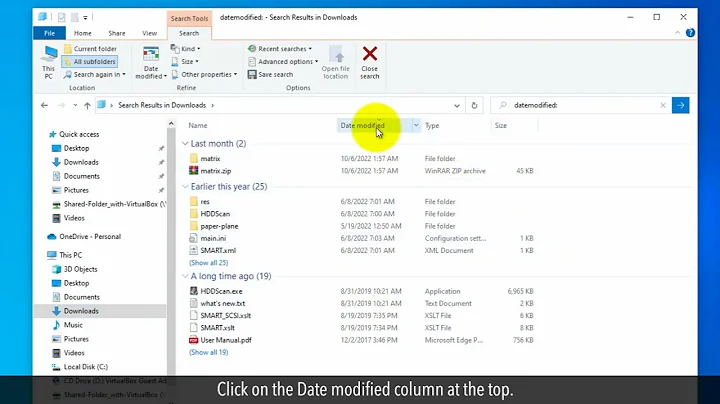The width and height of the screenshot is (720, 404).
Task: Select HDDScan.exe application icon
Action: coord(194,291)
